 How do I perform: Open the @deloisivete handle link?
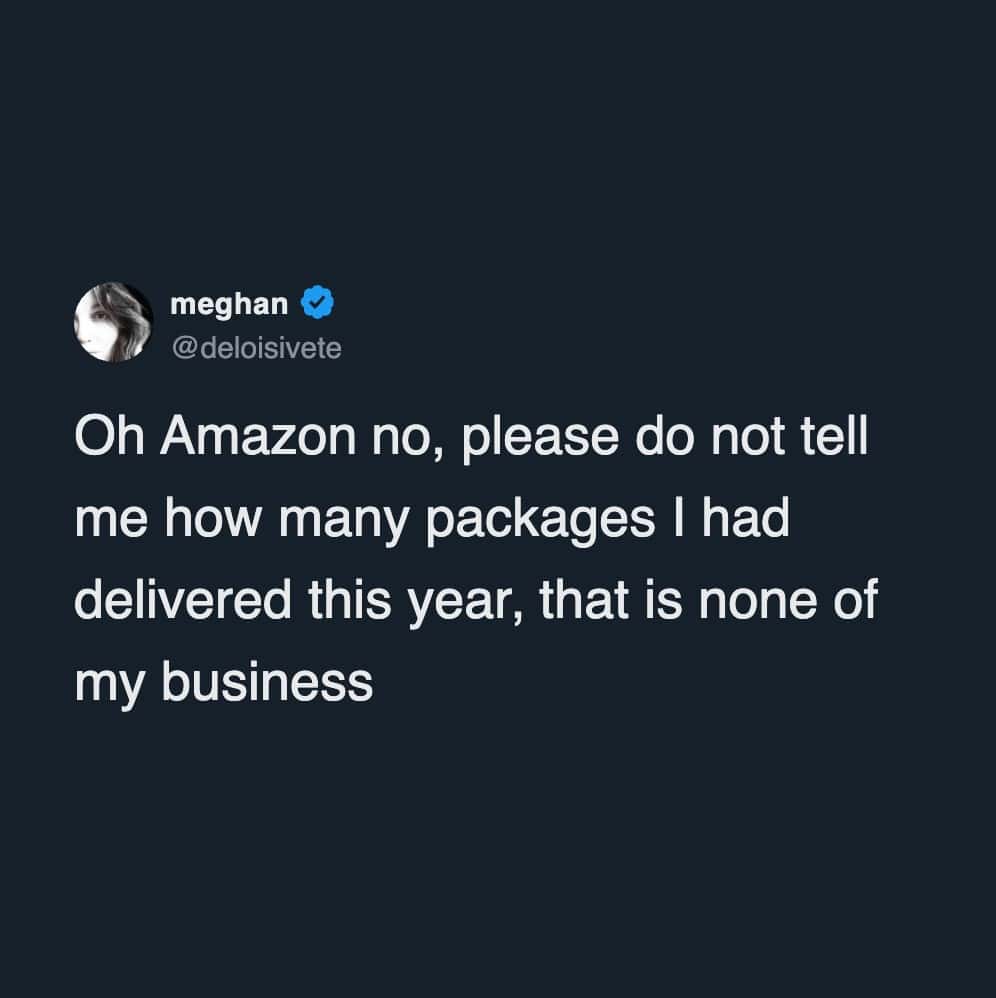pos(256,348)
